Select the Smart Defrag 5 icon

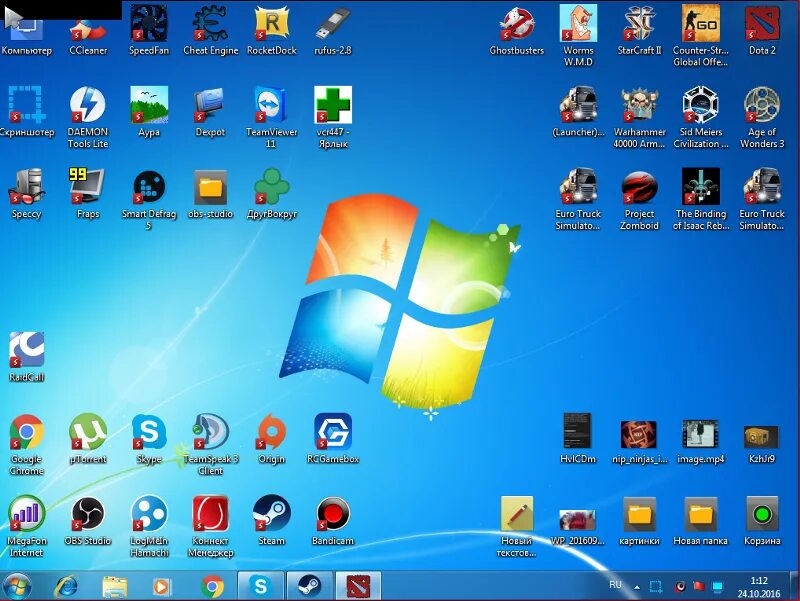(x=148, y=199)
